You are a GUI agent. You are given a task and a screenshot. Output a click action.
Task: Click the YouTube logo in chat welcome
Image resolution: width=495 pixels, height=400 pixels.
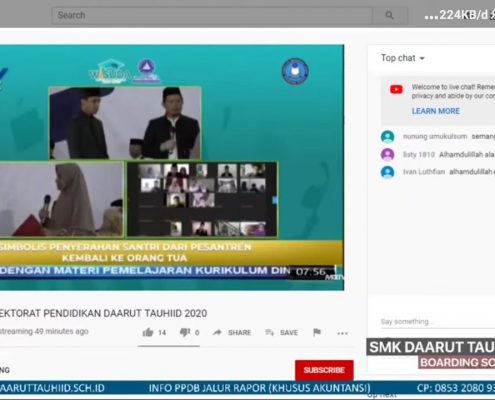pos(396,89)
